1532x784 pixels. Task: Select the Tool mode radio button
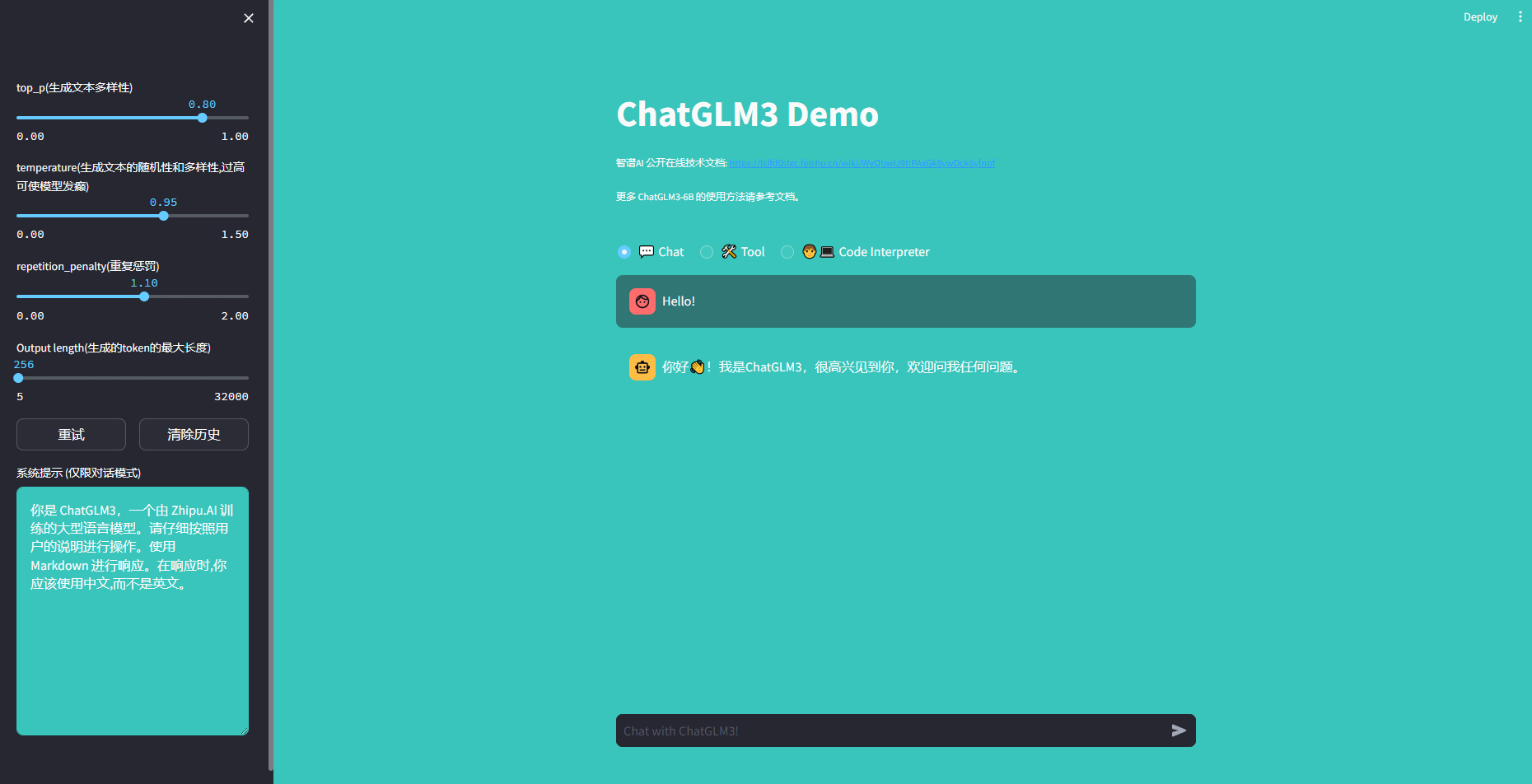tap(706, 252)
